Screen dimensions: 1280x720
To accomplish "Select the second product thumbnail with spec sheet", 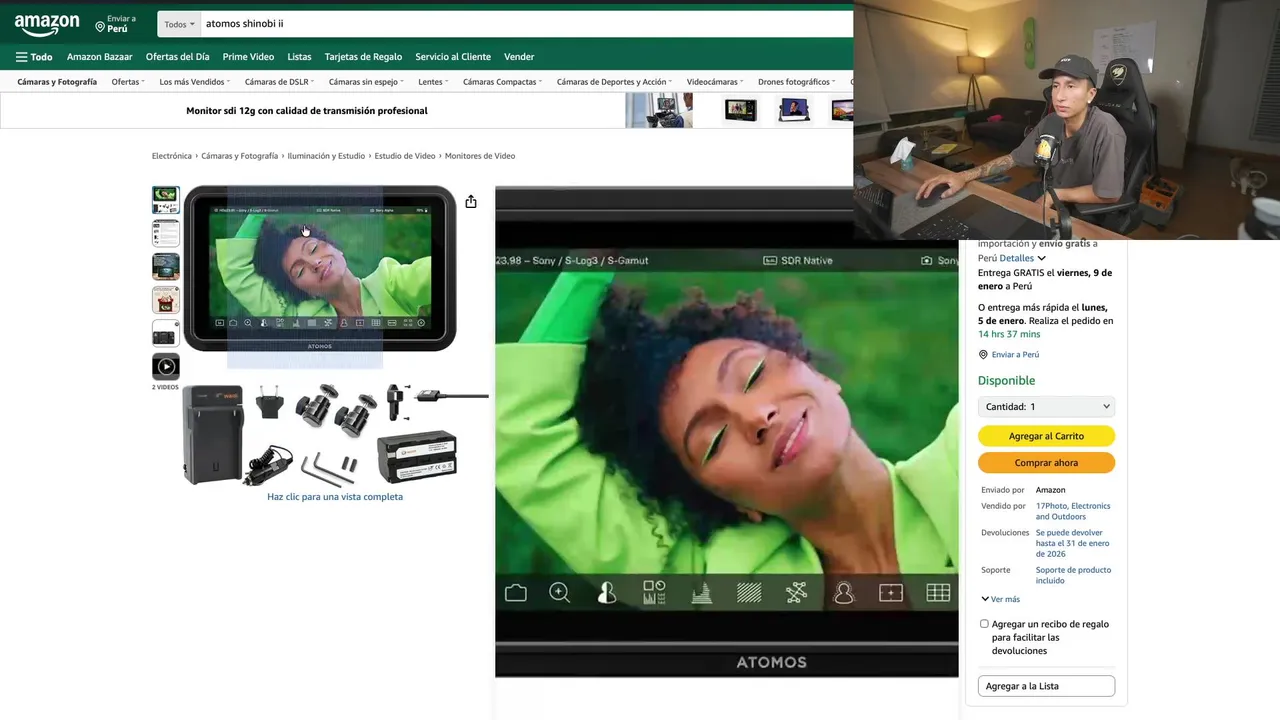I will pyautogui.click(x=166, y=233).
